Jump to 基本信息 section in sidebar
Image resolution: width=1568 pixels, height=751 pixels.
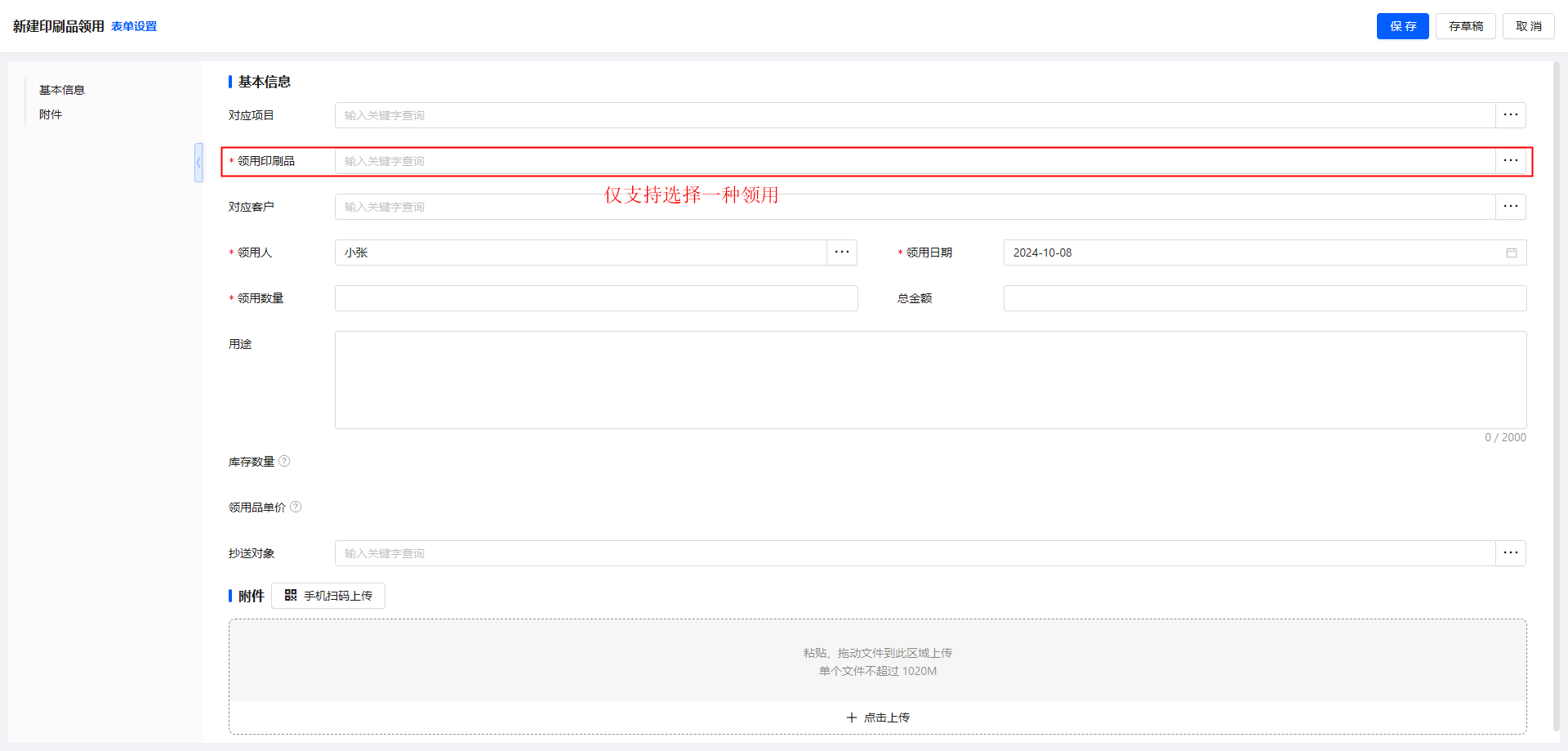point(62,90)
